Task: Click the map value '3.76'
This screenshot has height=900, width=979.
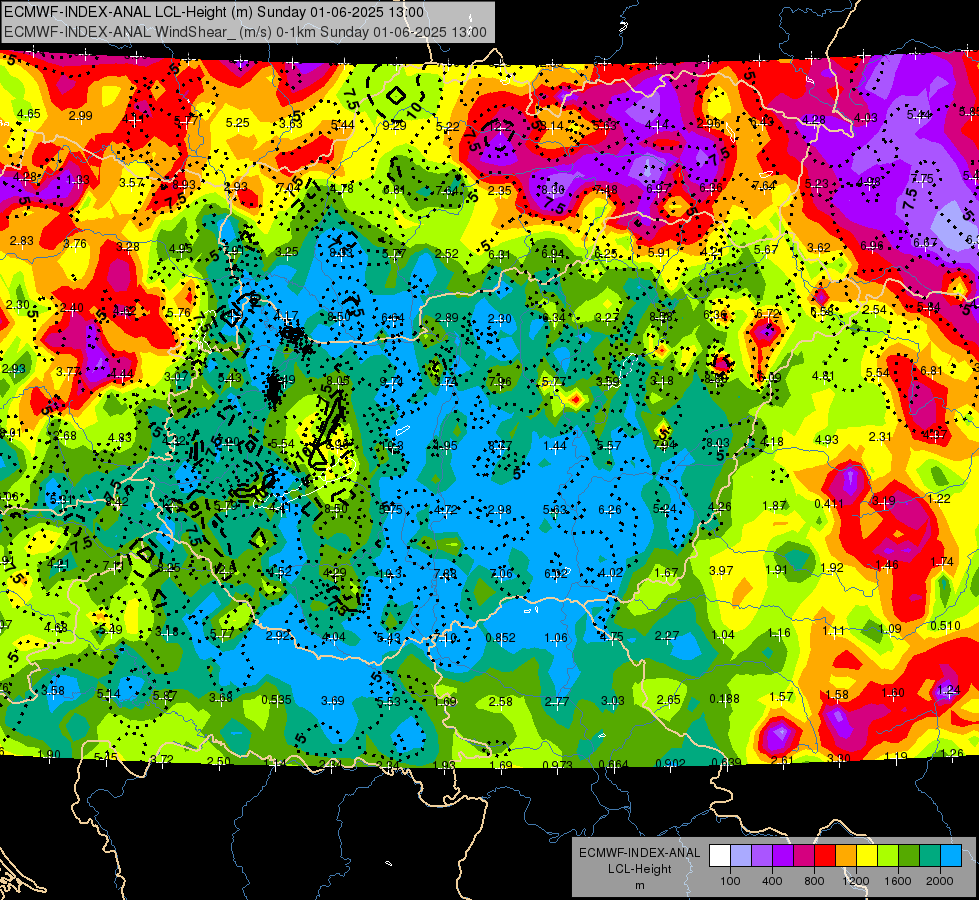Action: [x=75, y=244]
